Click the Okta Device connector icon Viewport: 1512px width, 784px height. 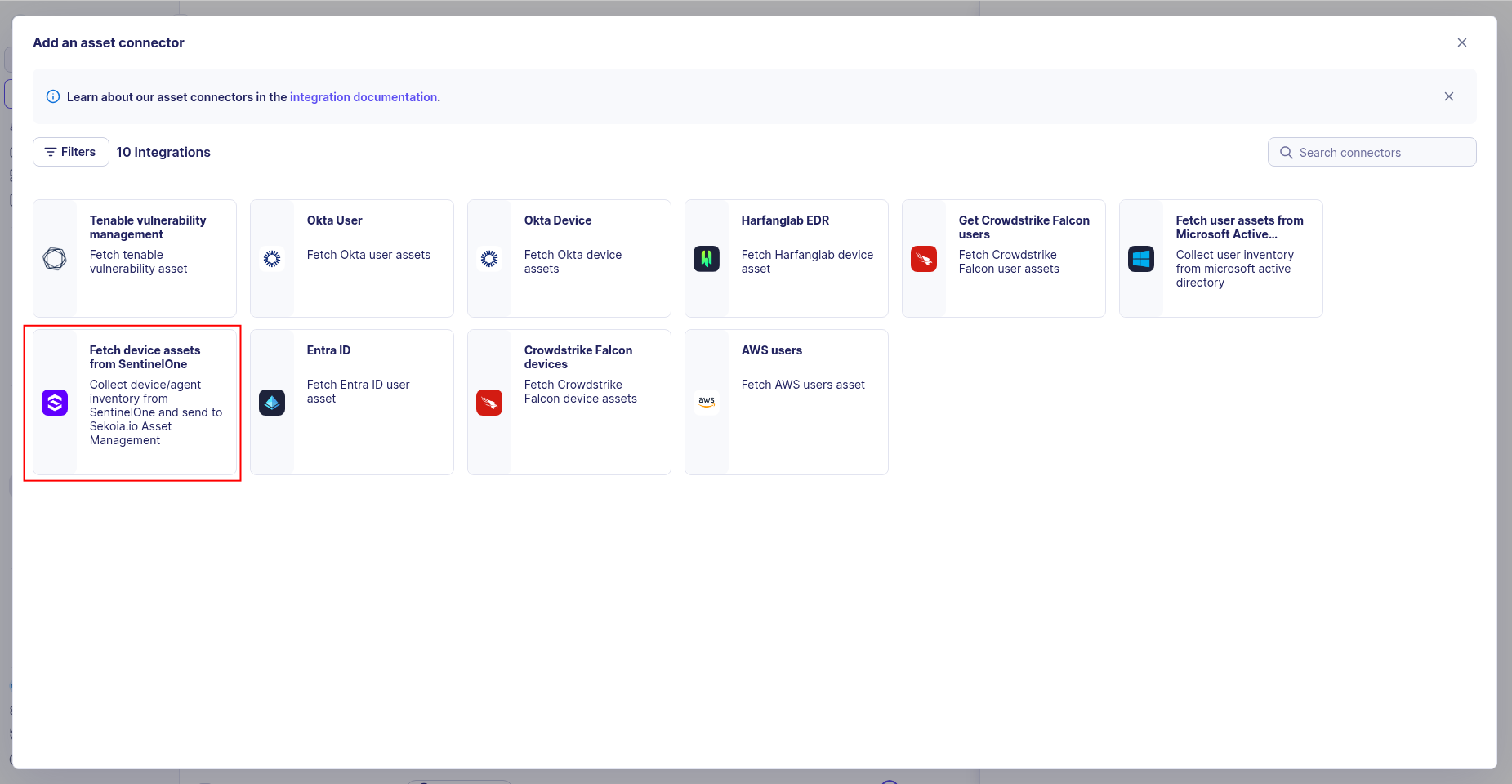489,259
